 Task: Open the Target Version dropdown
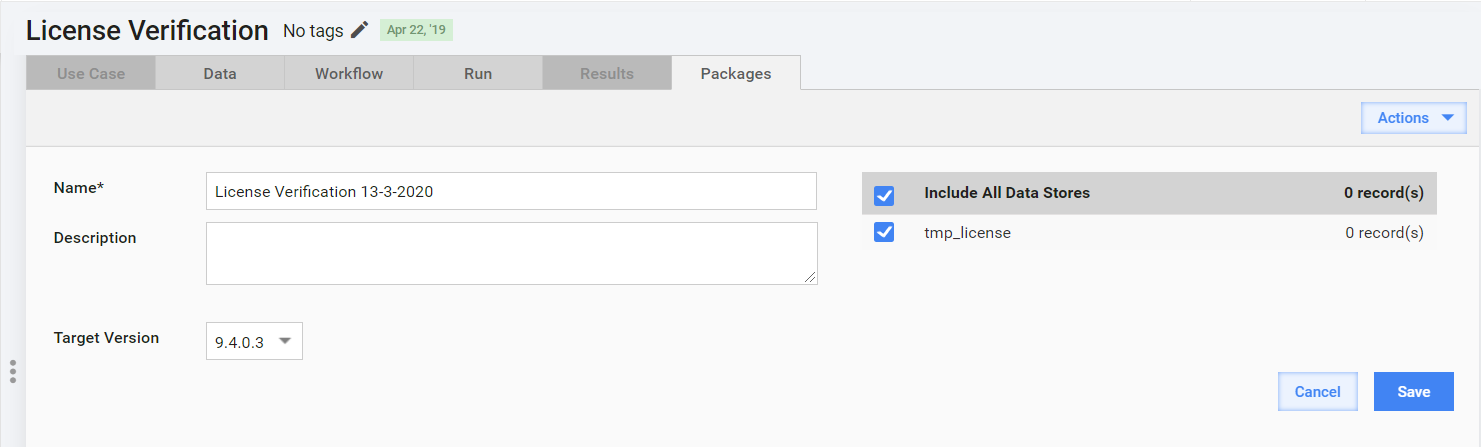click(x=254, y=341)
